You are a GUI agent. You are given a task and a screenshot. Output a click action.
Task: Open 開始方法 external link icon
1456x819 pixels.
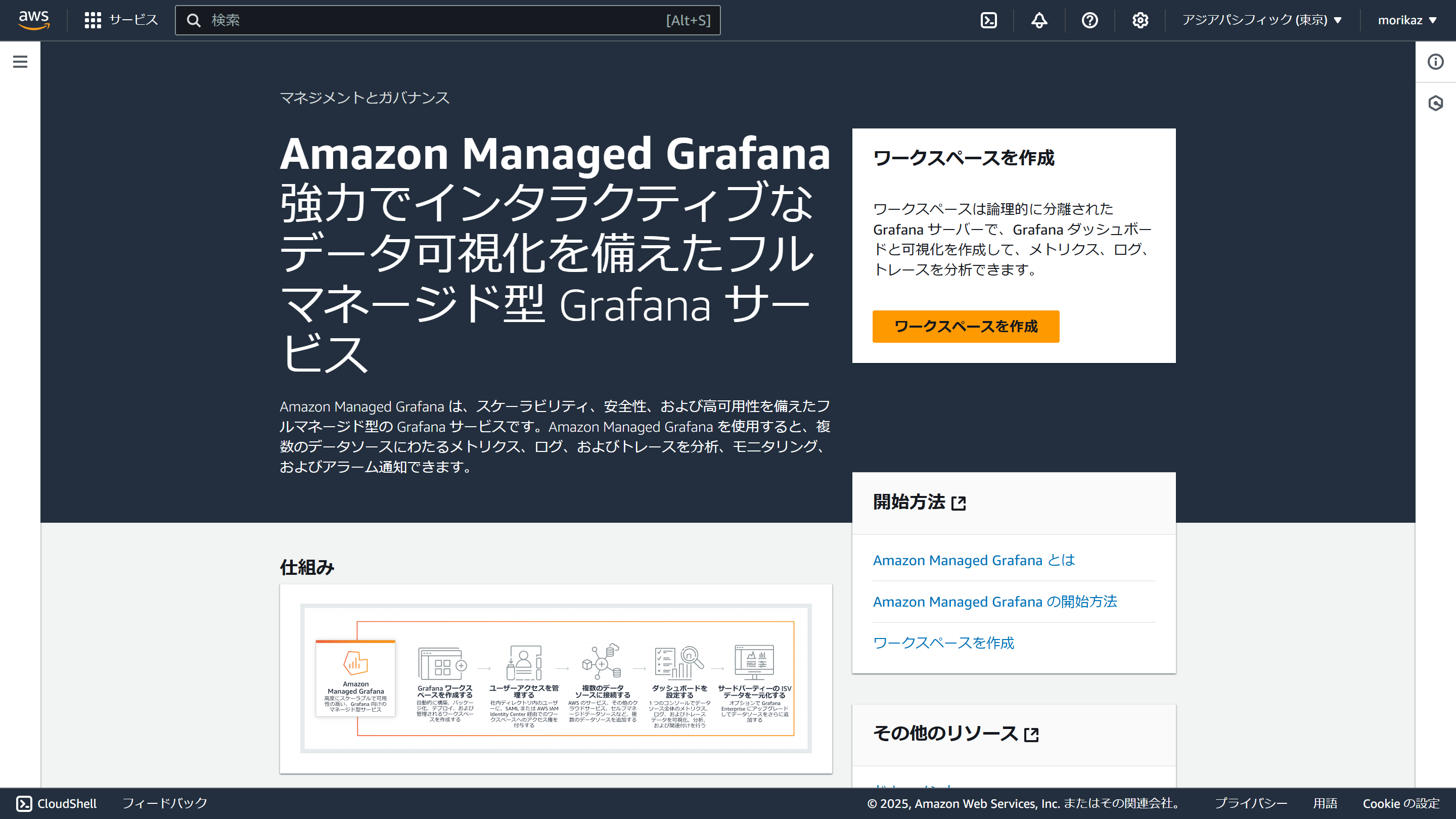pyautogui.click(x=959, y=503)
